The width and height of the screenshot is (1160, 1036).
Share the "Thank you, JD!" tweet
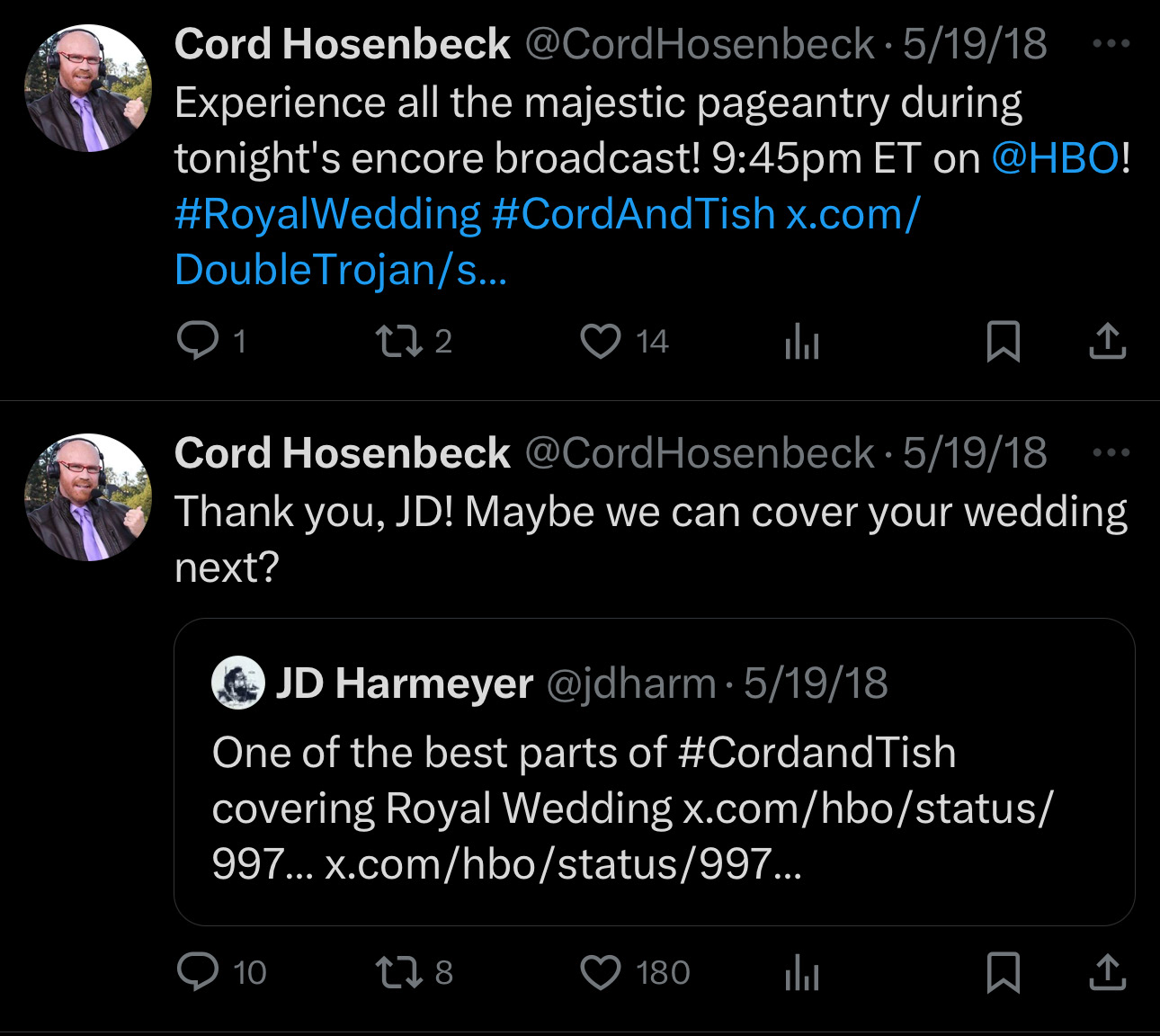point(1107,972)
